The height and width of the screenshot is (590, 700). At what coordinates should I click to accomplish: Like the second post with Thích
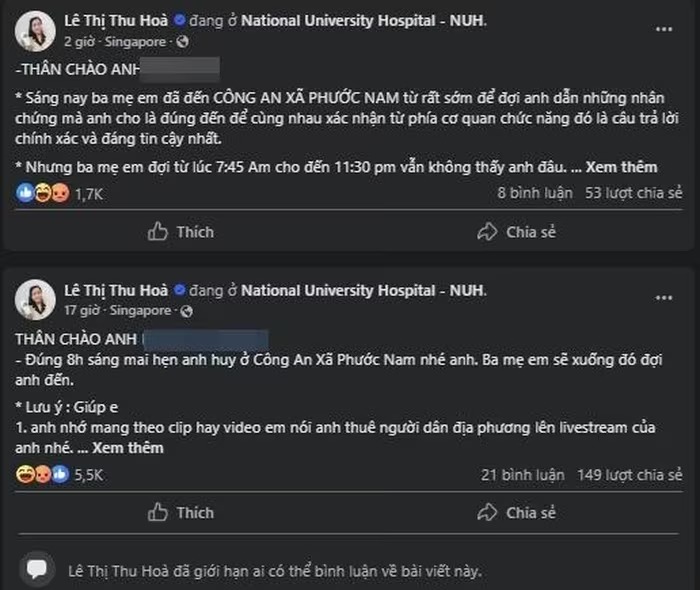181,513
